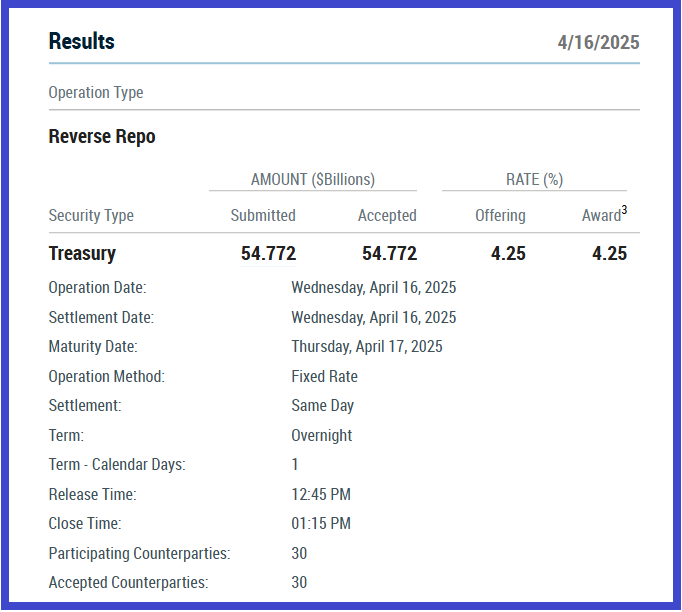Screen dimensions: 682x612
Task: Click the Fixed Rate operation method value
Action: pyautogui.click(x=324, y=377)
